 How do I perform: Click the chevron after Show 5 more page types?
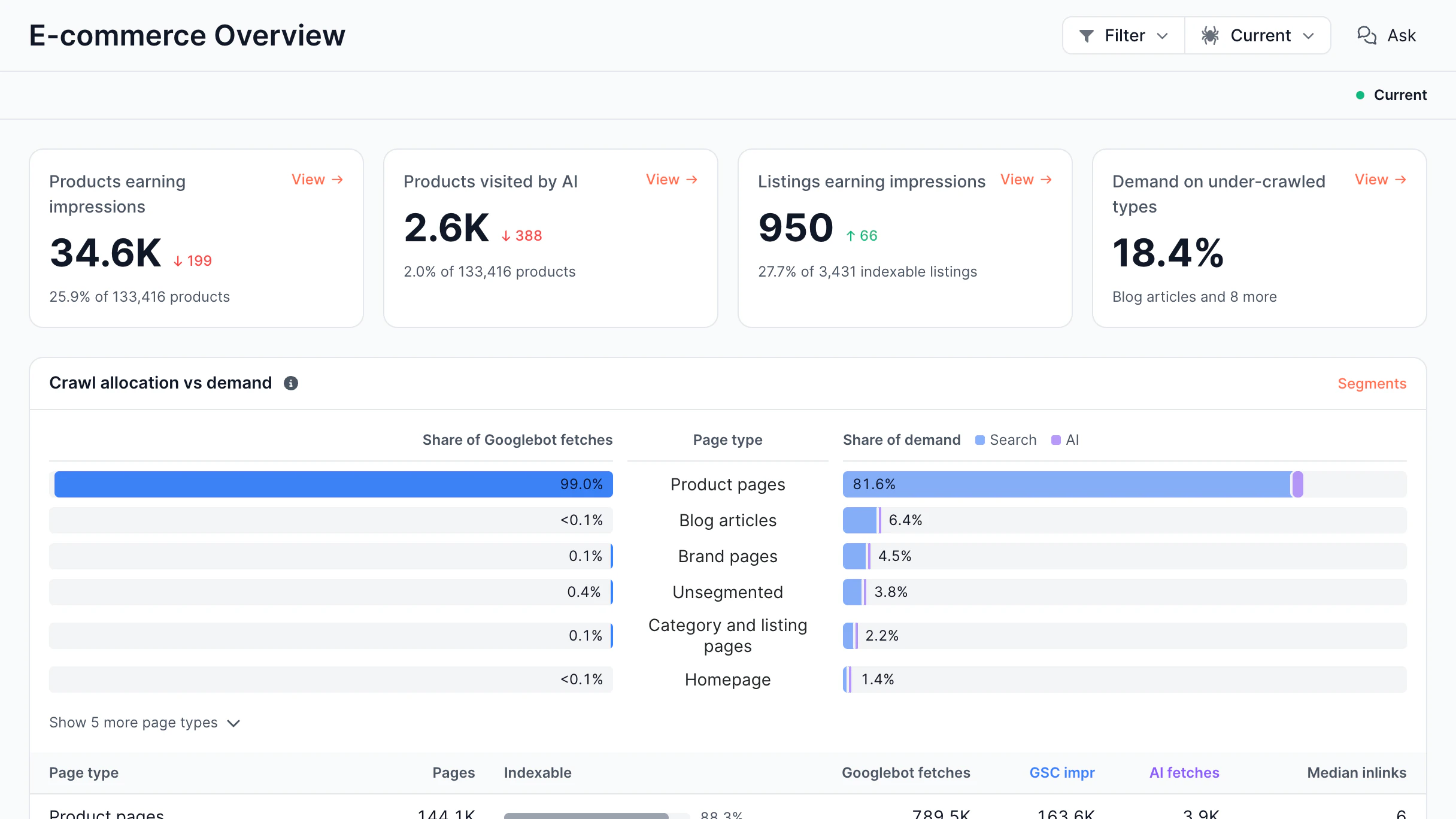click(234, 723)
